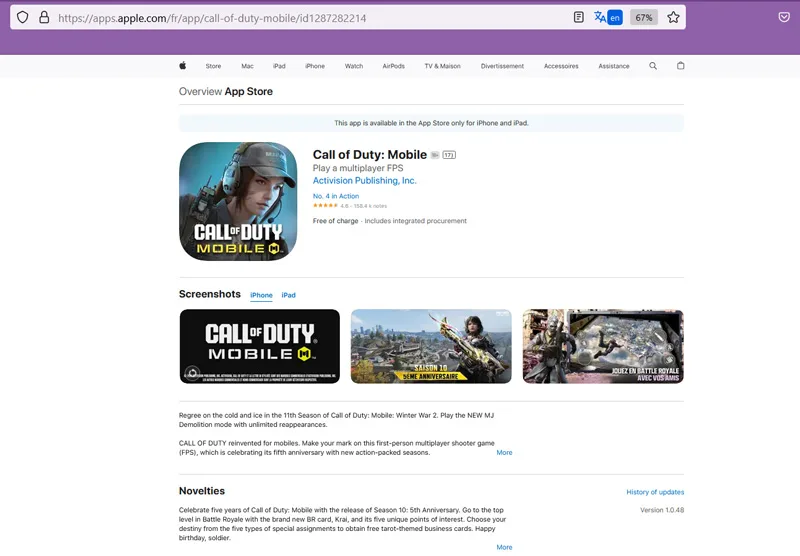The height and width of the screenshot is (556, 800).
Task: Open the shopping bag icon
Action: point(681,66)
